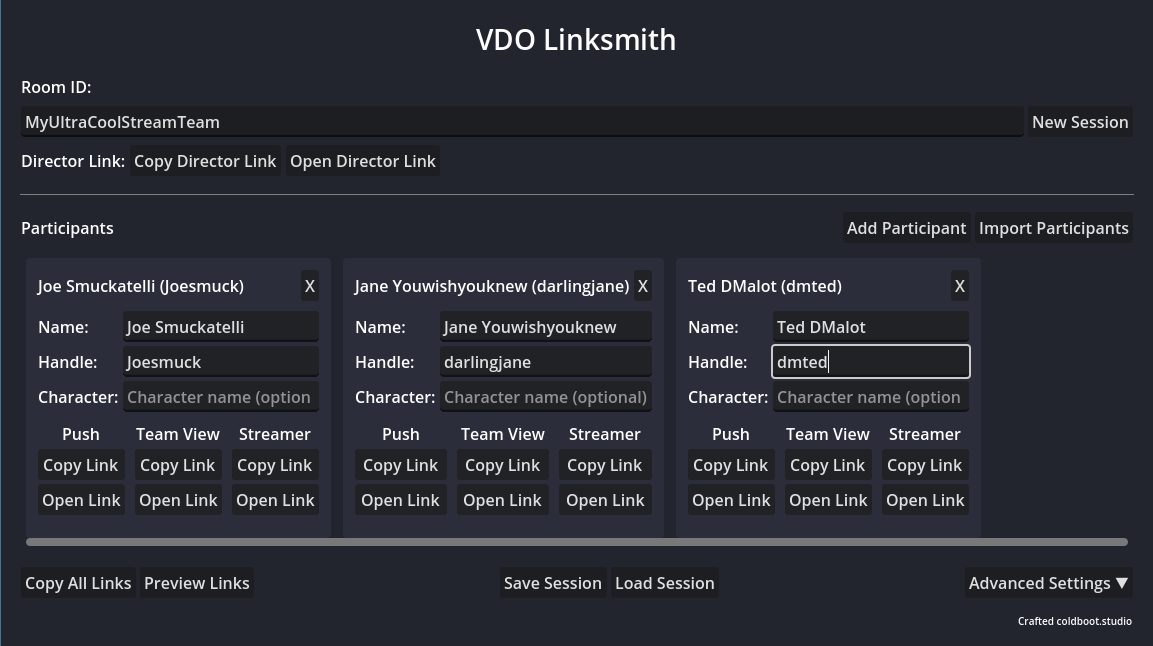Copy All Links to clipboard

coord(78,583)
